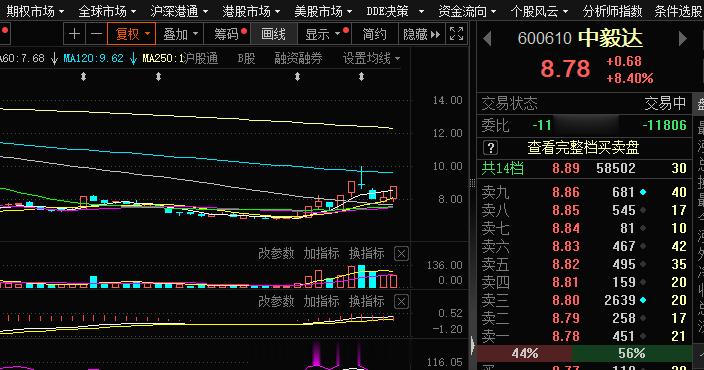Select 卖五 price 8.82 row
Viewport: 704px width, 370px height.
point(584,264)
